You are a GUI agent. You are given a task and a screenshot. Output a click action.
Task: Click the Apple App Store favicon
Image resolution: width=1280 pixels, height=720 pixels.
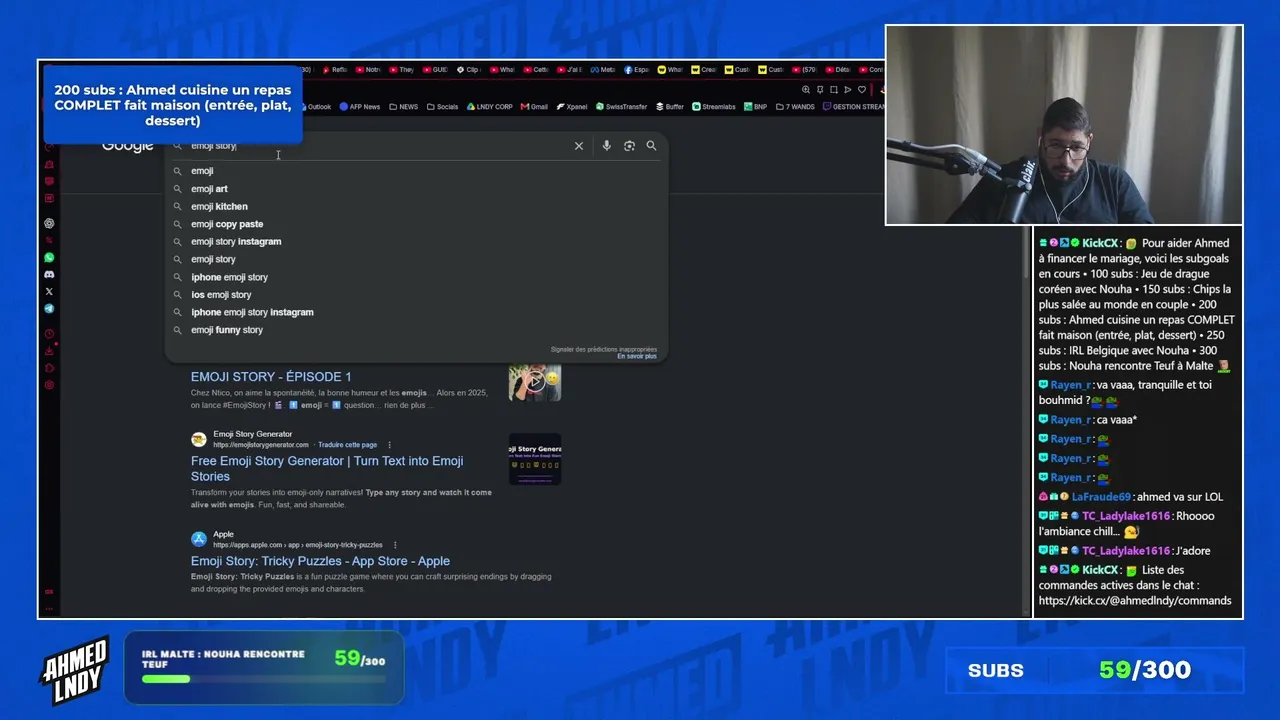coord(199,539)
